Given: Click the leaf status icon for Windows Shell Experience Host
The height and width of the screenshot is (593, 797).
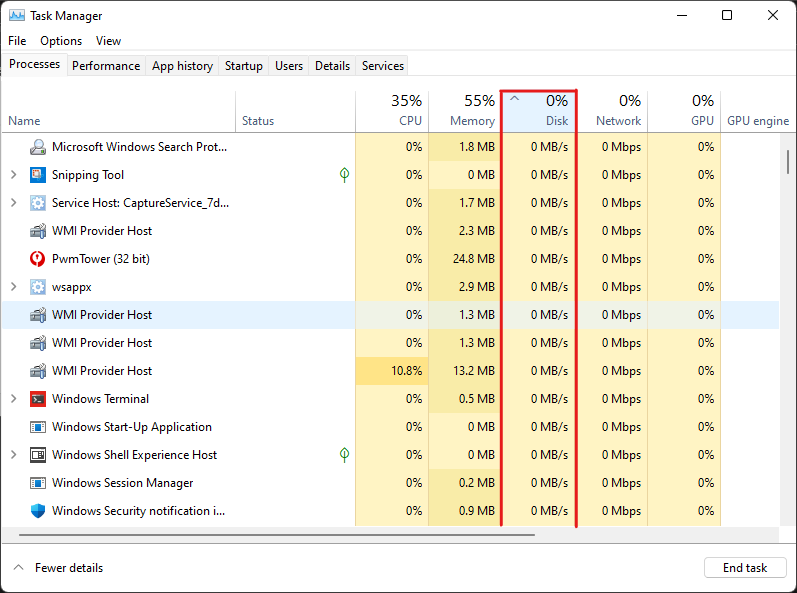Looking at the screenshot, I should click(x=344, y=455).
